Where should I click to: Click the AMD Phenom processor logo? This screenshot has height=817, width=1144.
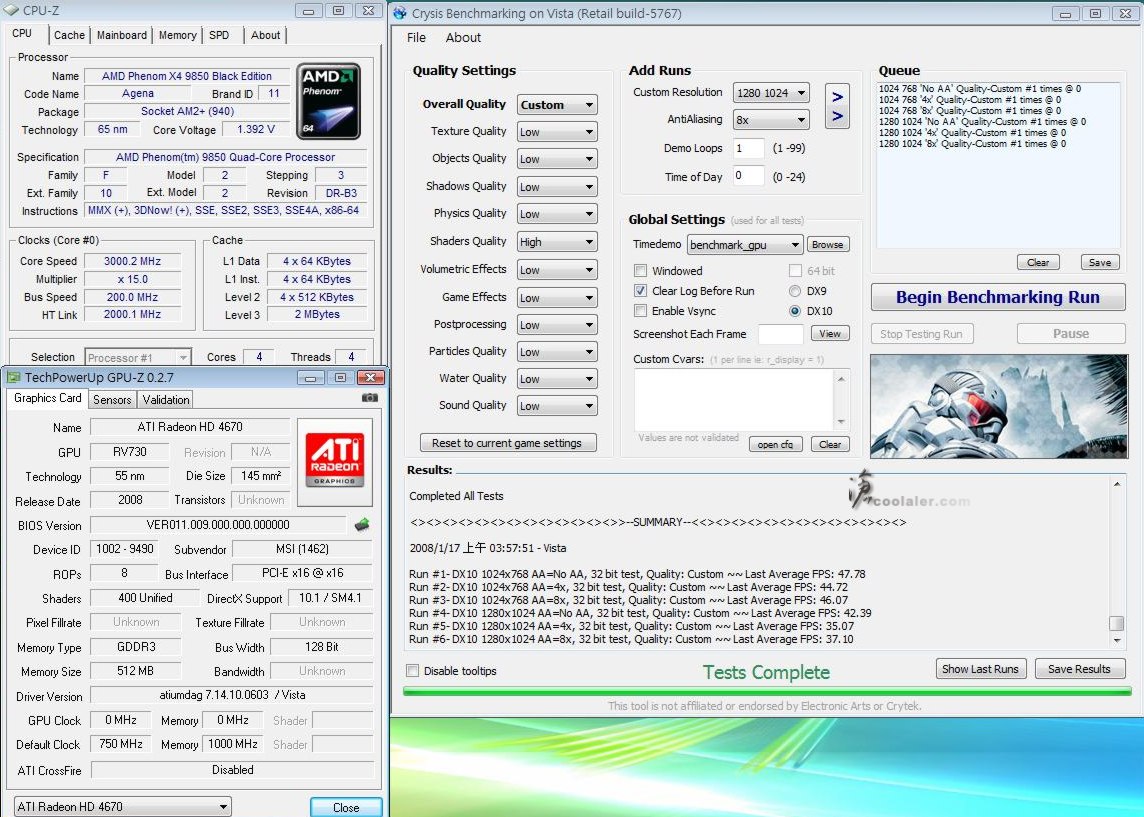tap(329, 101)
